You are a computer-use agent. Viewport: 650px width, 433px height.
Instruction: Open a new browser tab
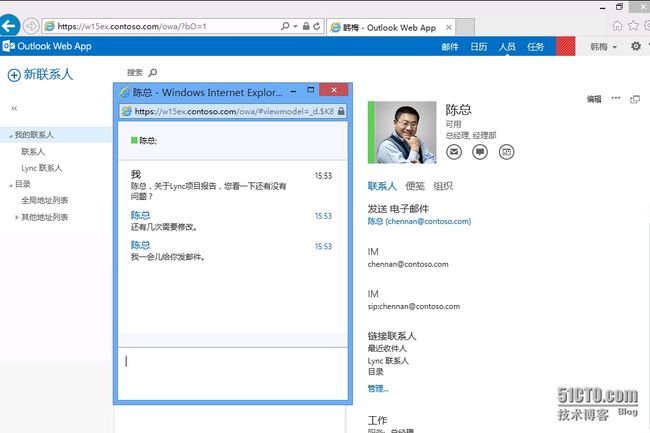465,27
